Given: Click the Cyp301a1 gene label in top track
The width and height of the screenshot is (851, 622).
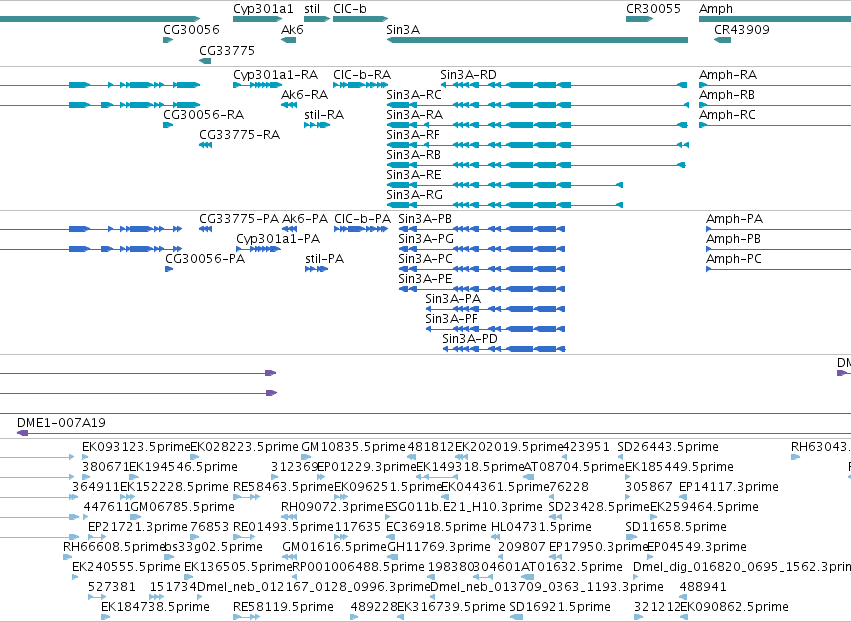Looking at the screenshot, I should coord(263,9).
